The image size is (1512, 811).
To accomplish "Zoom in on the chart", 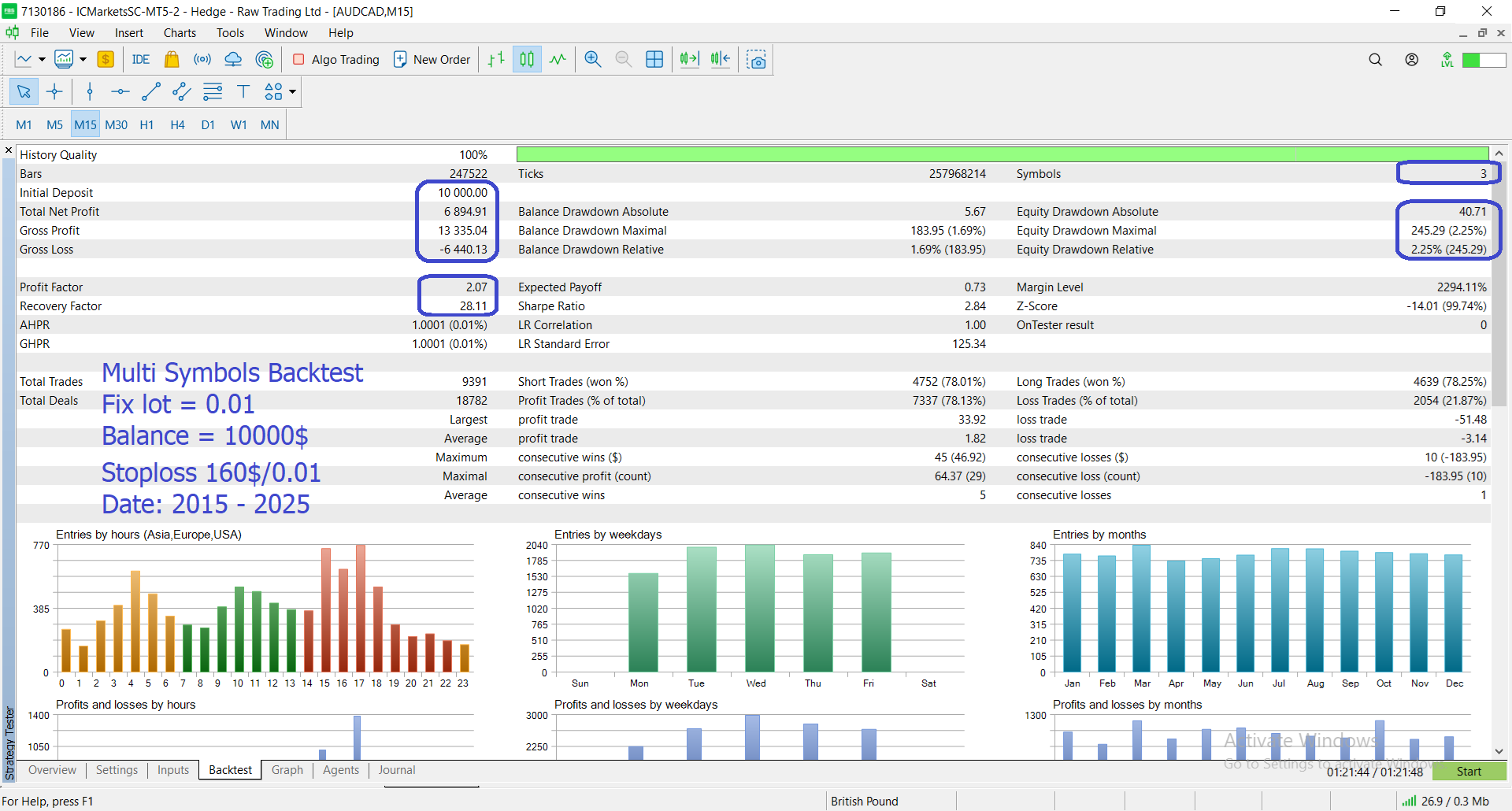I will (593, 60).
